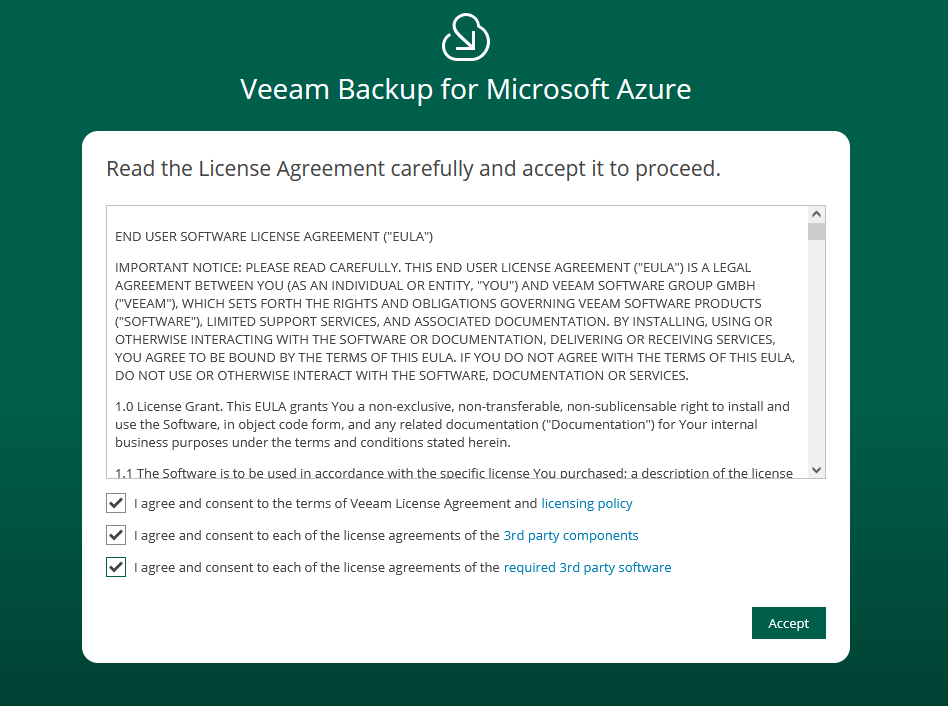Click the END USER SOFTWARE LICENSE AGREEMENT line
The width and height of the screenshot is (948, 706).
coord(274,237)
